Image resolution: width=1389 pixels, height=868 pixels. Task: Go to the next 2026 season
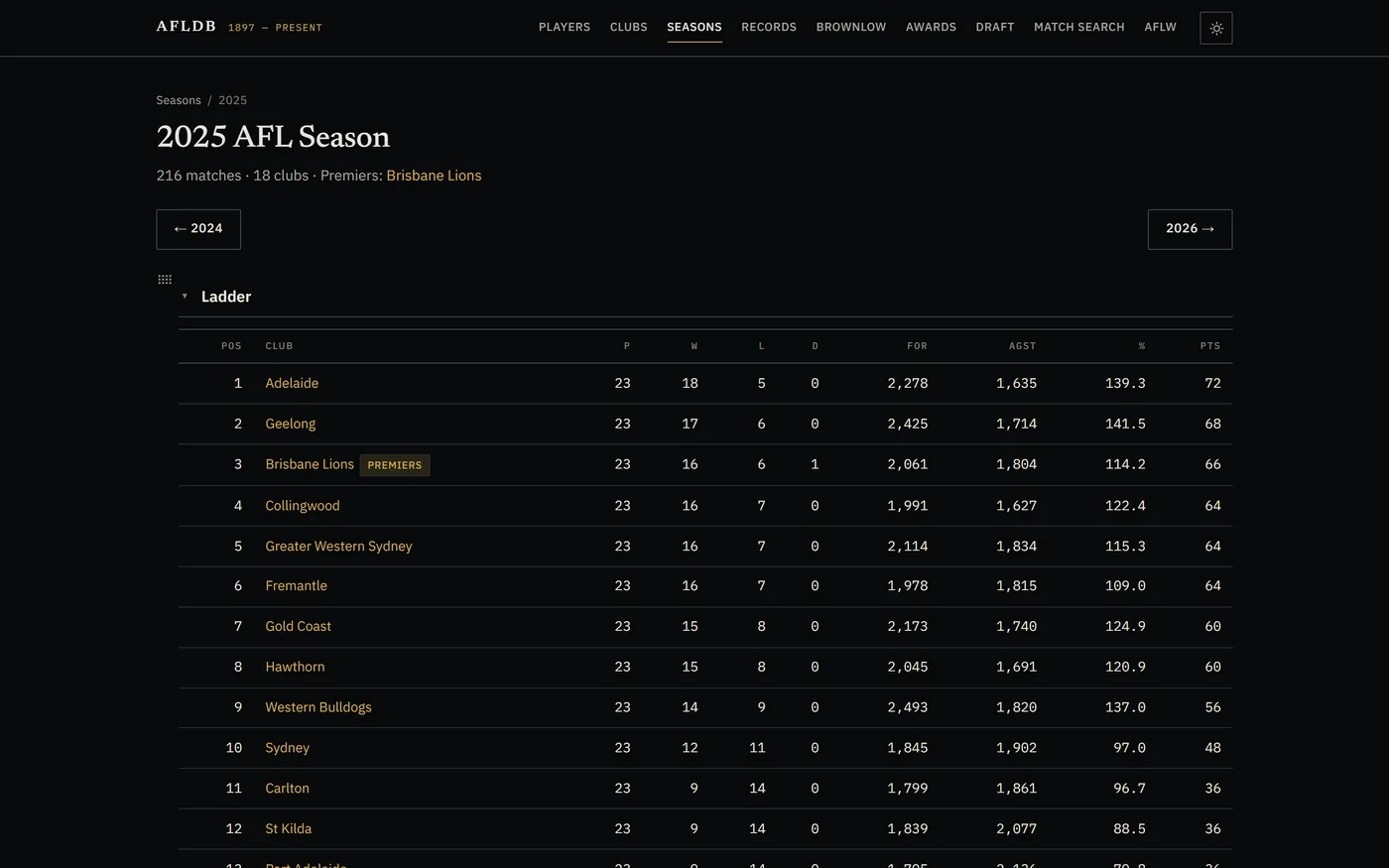(1190, 229)
